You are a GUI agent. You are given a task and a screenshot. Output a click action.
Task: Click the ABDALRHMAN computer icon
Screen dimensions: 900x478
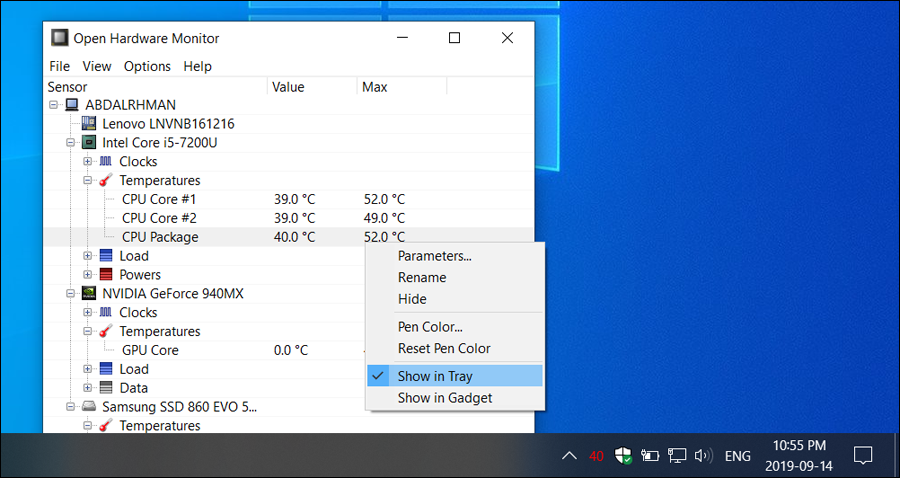(x=72, y=105)
